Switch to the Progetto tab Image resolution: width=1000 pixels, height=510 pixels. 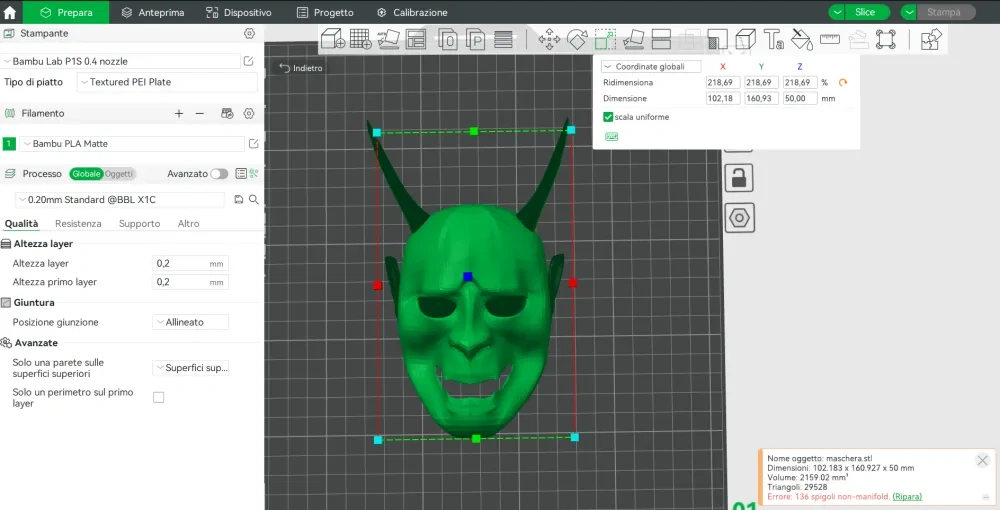(x=325, y=12)
